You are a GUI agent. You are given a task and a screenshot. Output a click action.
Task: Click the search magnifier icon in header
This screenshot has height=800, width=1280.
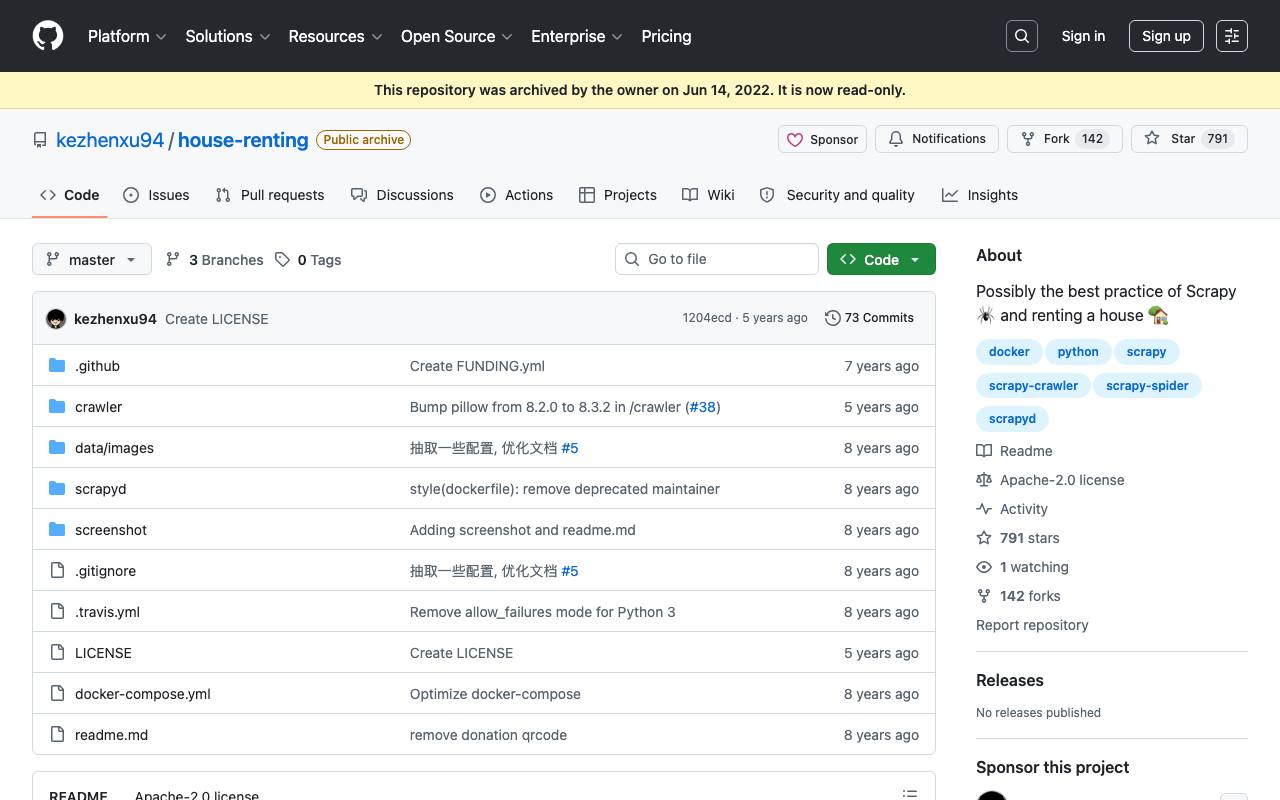(1022, 36)
